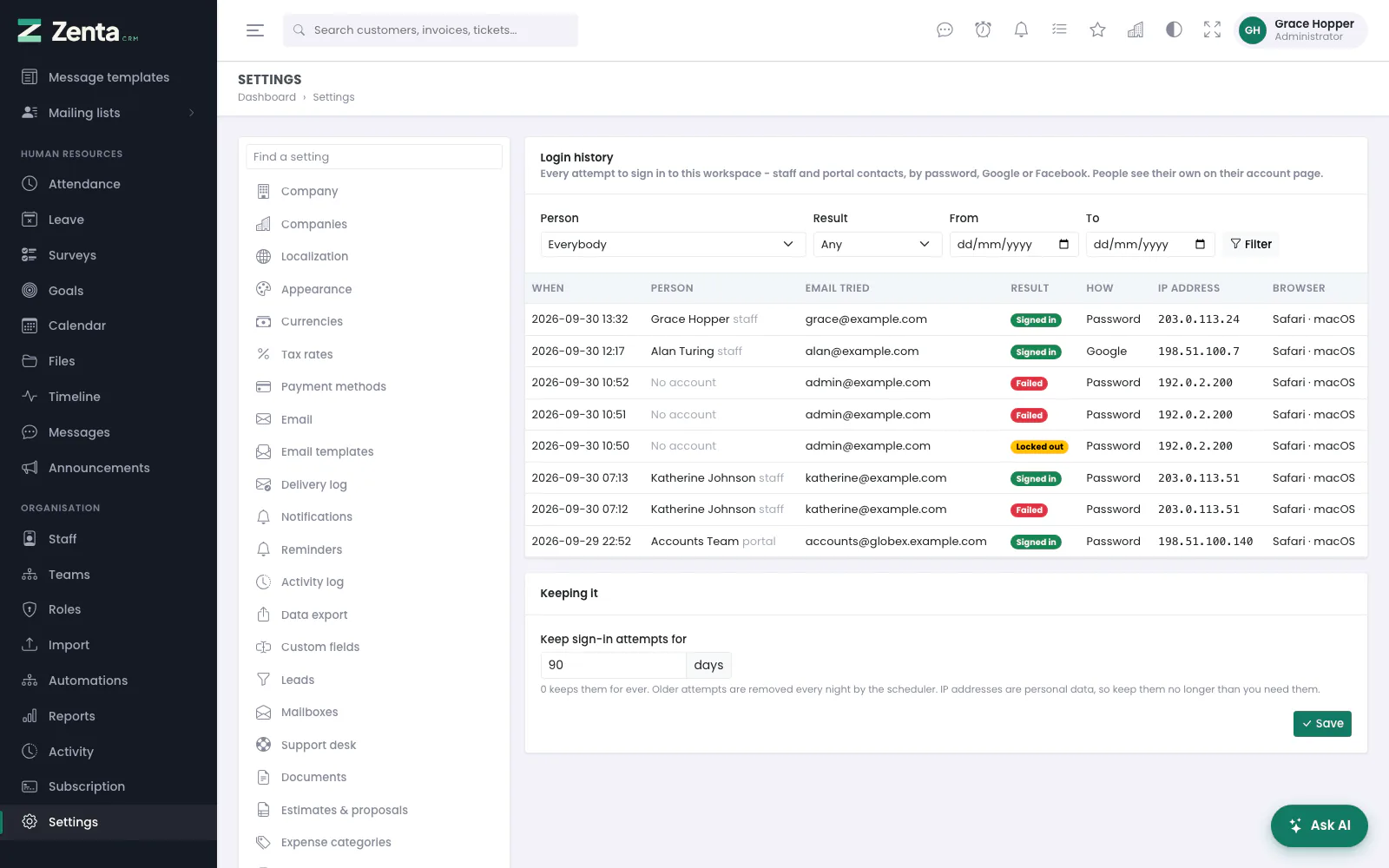1389x868 pixels.
Task: Click the alan@example.com email cell
Action: click(861, 351)
